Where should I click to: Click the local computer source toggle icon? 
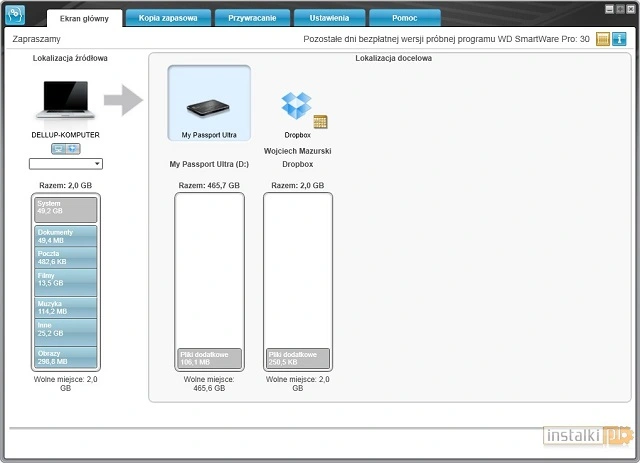pyautogui.click(x=59, y=148)
